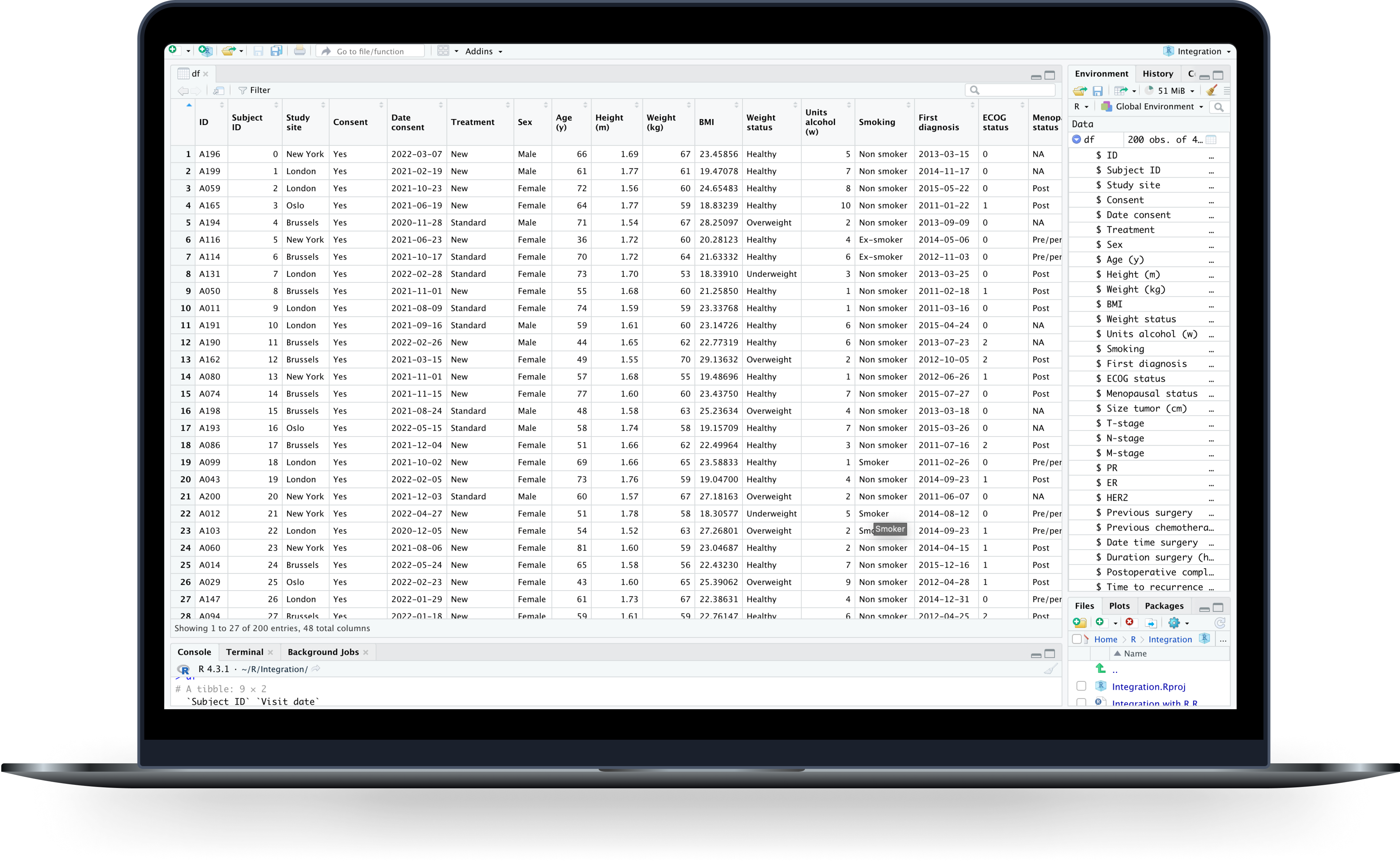This screenshot has width=1400, height=865.
Task: Click the New Folder icon in Files pane
Action: coord(1080,622)
